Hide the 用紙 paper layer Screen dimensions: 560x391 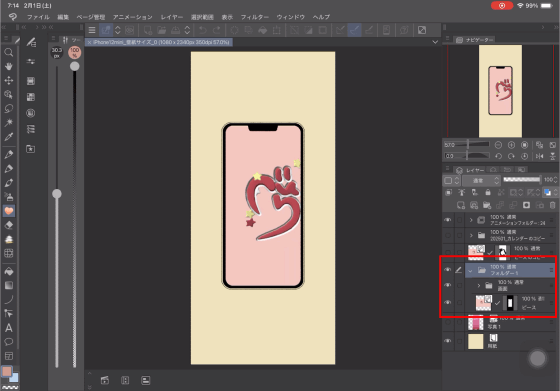pyautogui.click(x=448, y=341)
